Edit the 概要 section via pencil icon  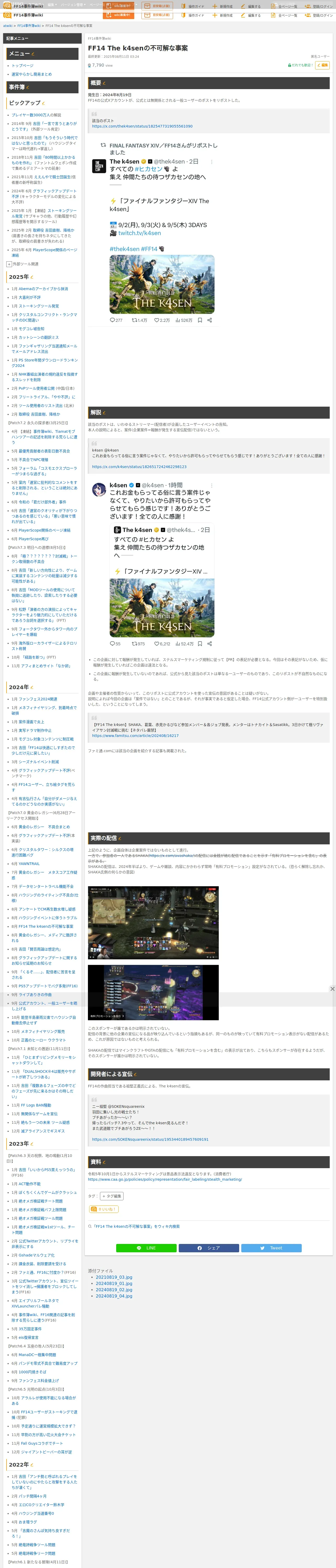click(104, 83)
